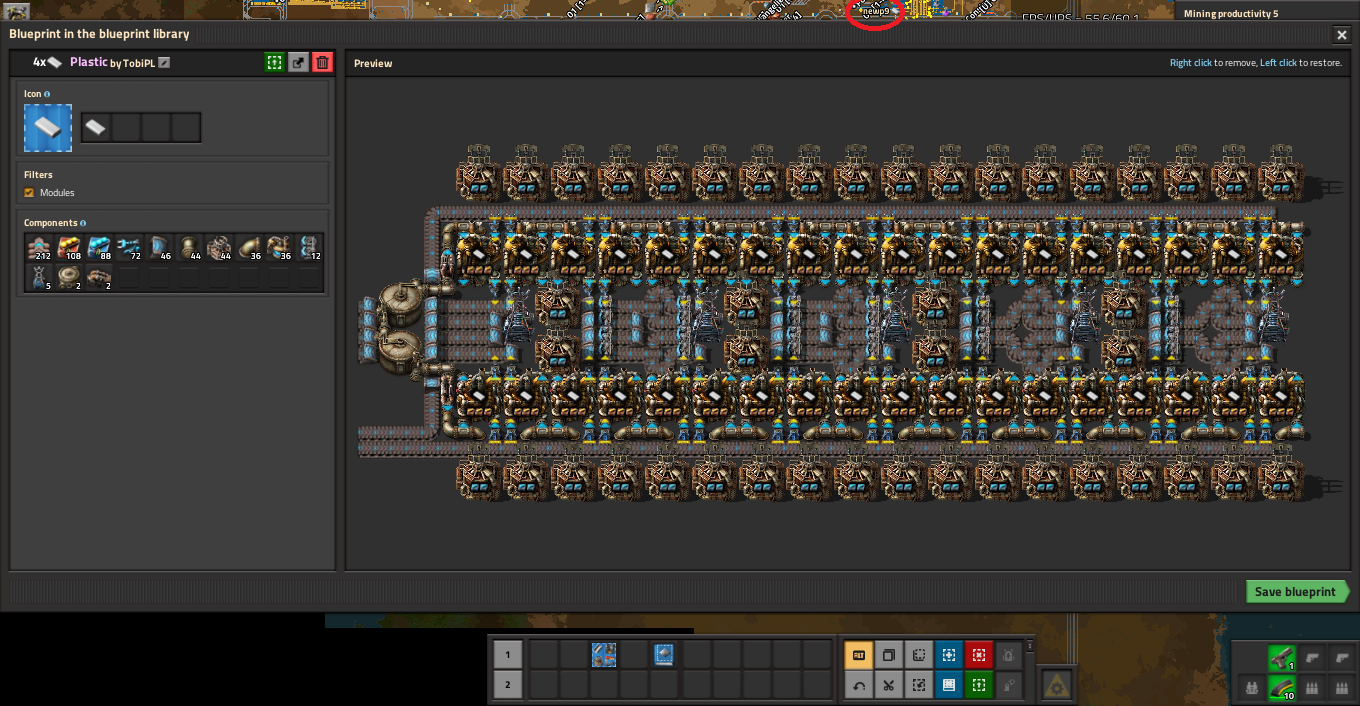Expand the shortcut bar options handle
The image size is (1360, 706).
click(1030, 645)
